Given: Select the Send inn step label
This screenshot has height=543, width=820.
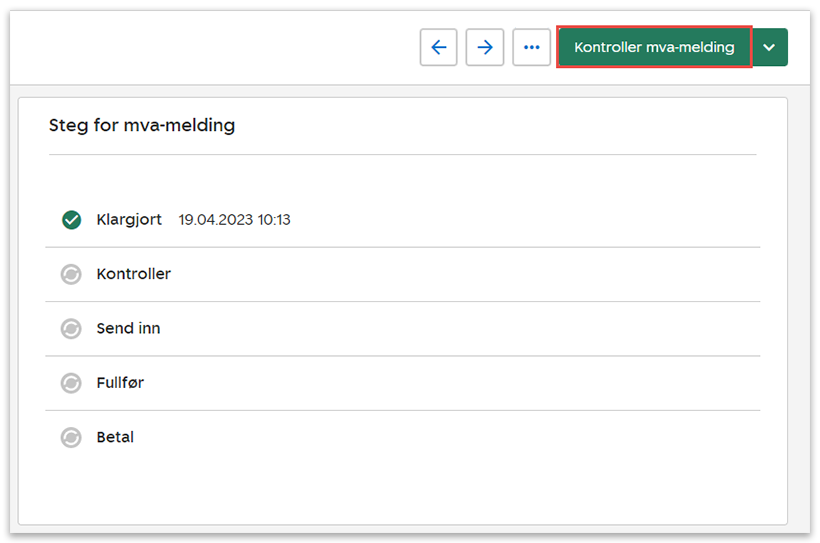Looking at the screenshot, I should click(x=128, y=328).
